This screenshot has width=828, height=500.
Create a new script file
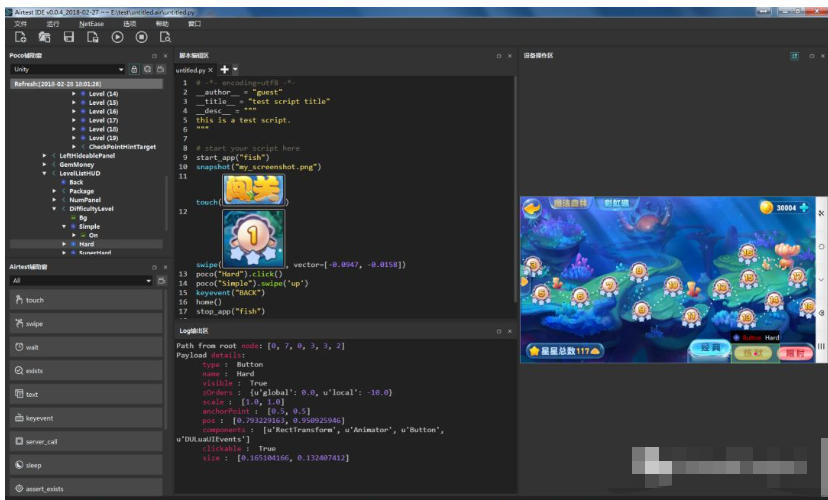(21, 37)
